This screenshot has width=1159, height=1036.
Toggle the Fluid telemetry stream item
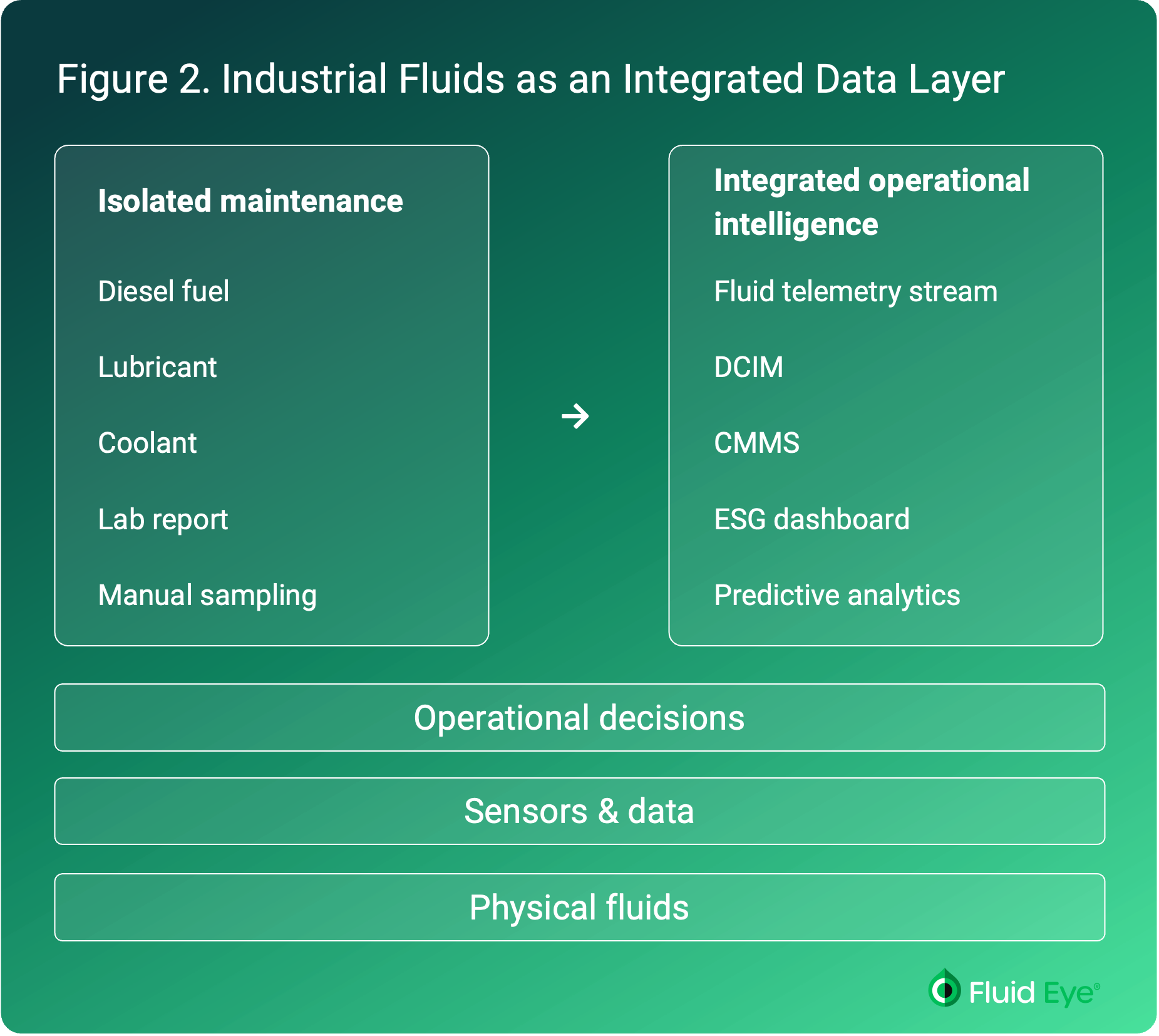(x=857, y=291)
